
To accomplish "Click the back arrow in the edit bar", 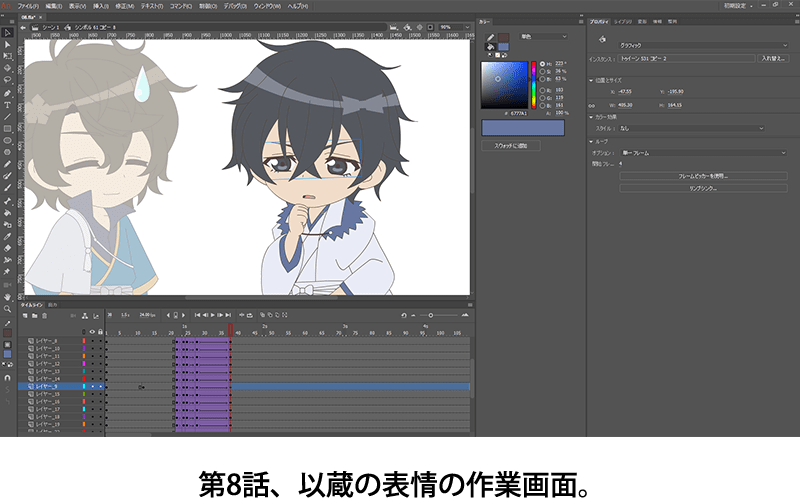I will (23, 28).
